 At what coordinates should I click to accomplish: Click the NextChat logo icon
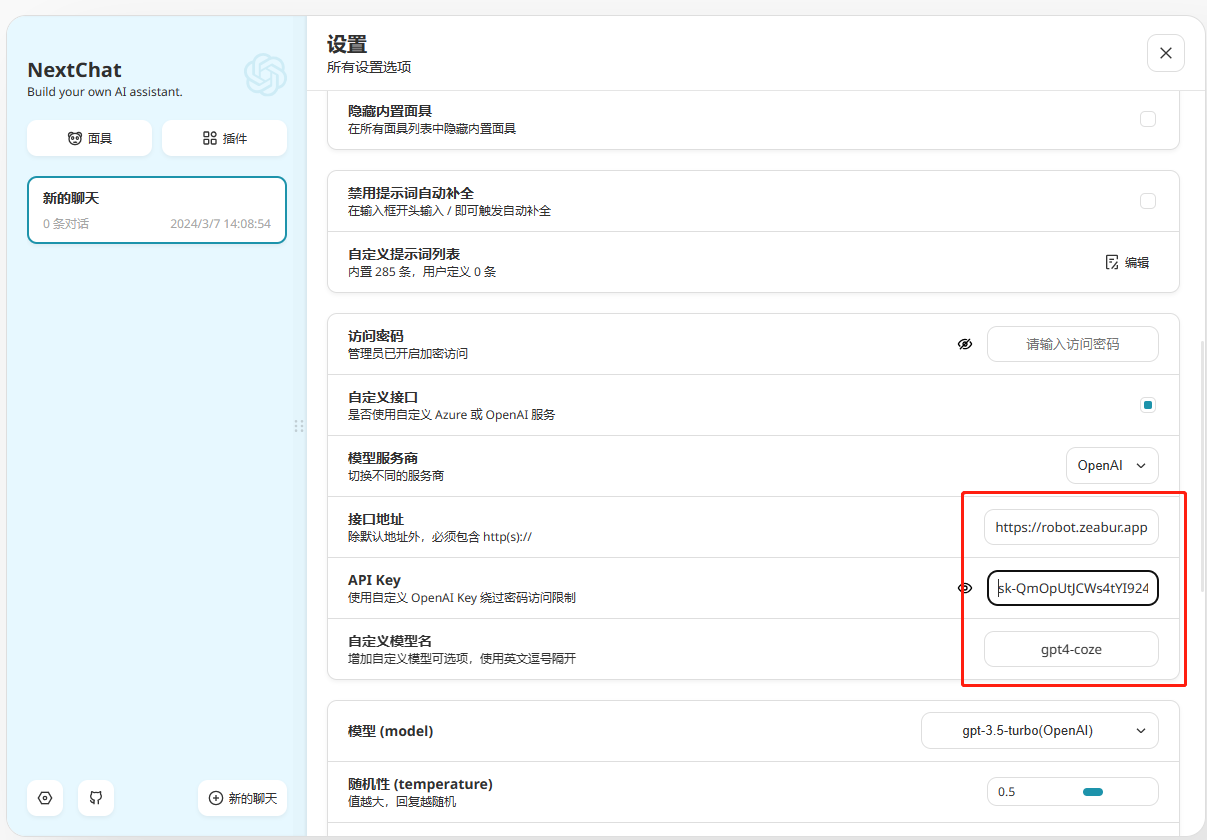(265, 74)
